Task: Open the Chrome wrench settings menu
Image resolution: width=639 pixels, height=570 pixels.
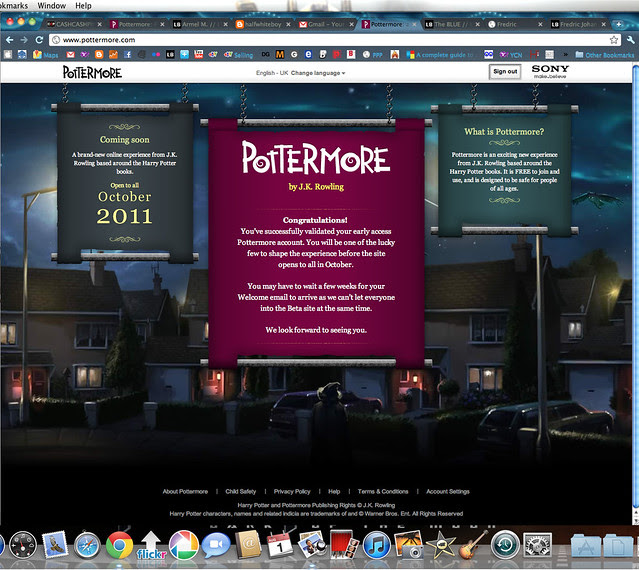Action: coord(630,40)
